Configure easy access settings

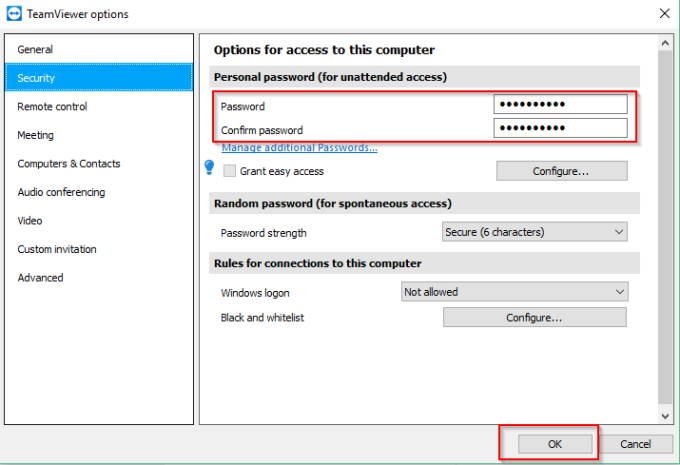(x=562, y=171)
